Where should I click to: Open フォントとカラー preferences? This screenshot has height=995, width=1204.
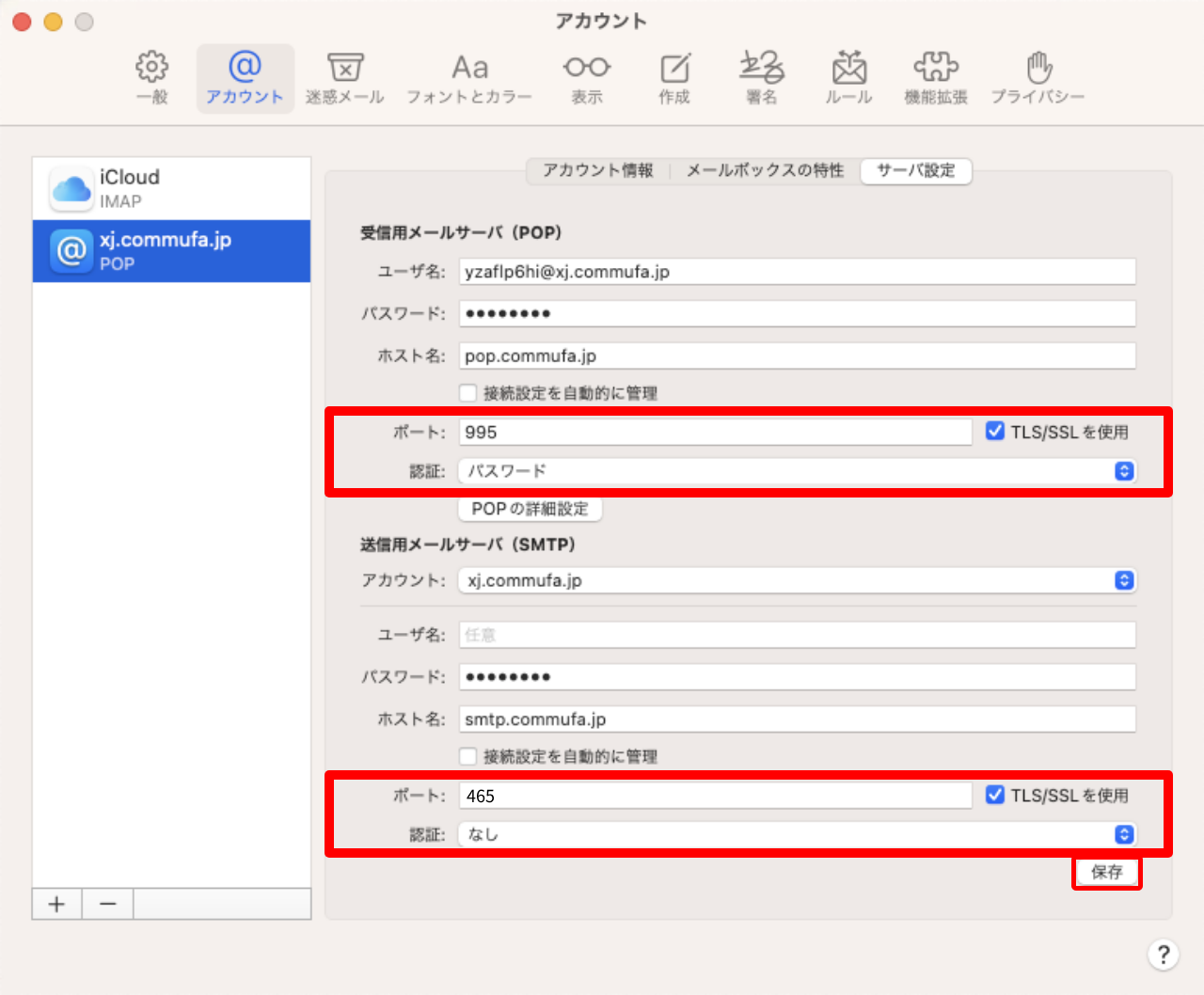[x=469, y=78]
